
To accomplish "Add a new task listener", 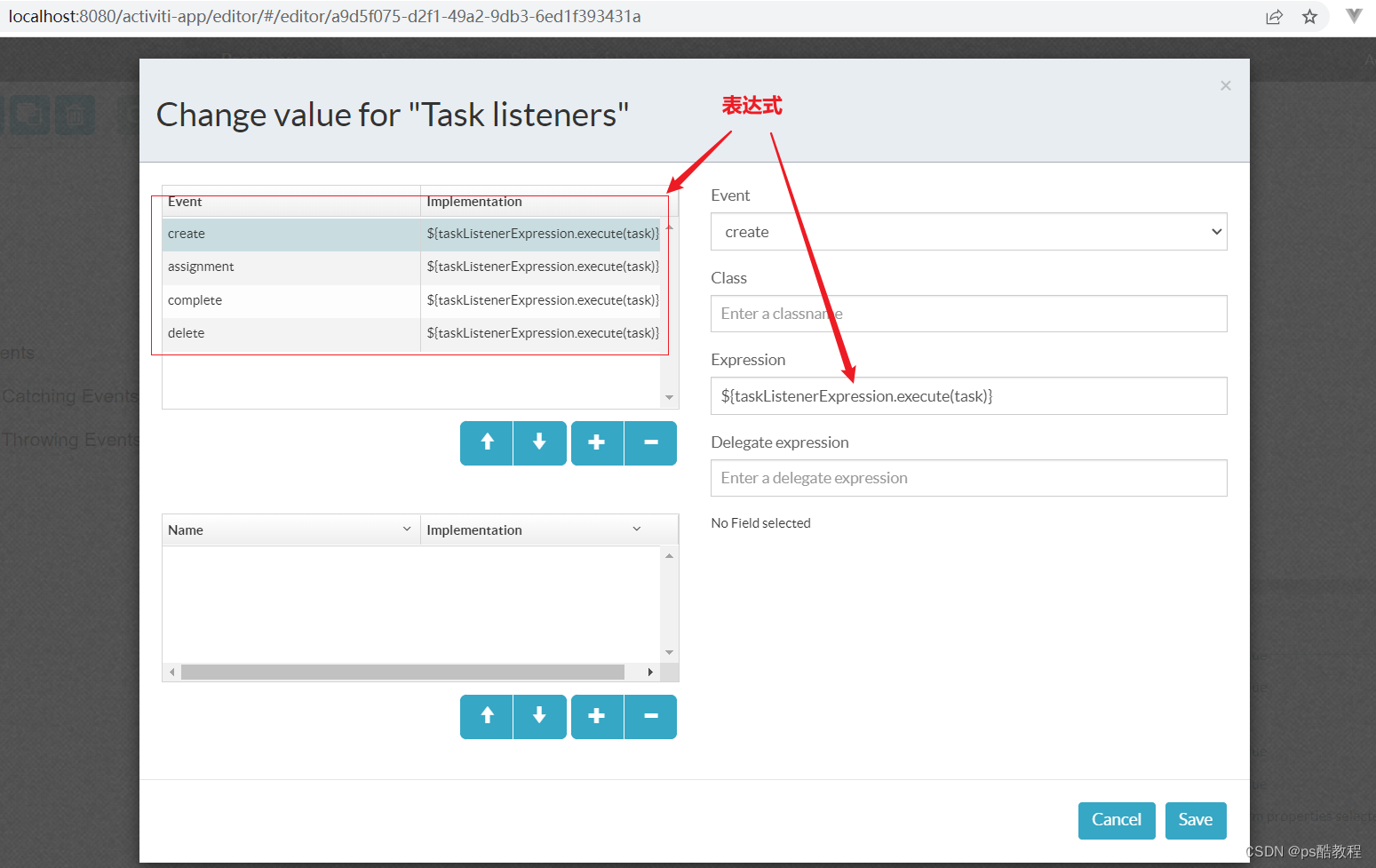I will tap(597, 442).
